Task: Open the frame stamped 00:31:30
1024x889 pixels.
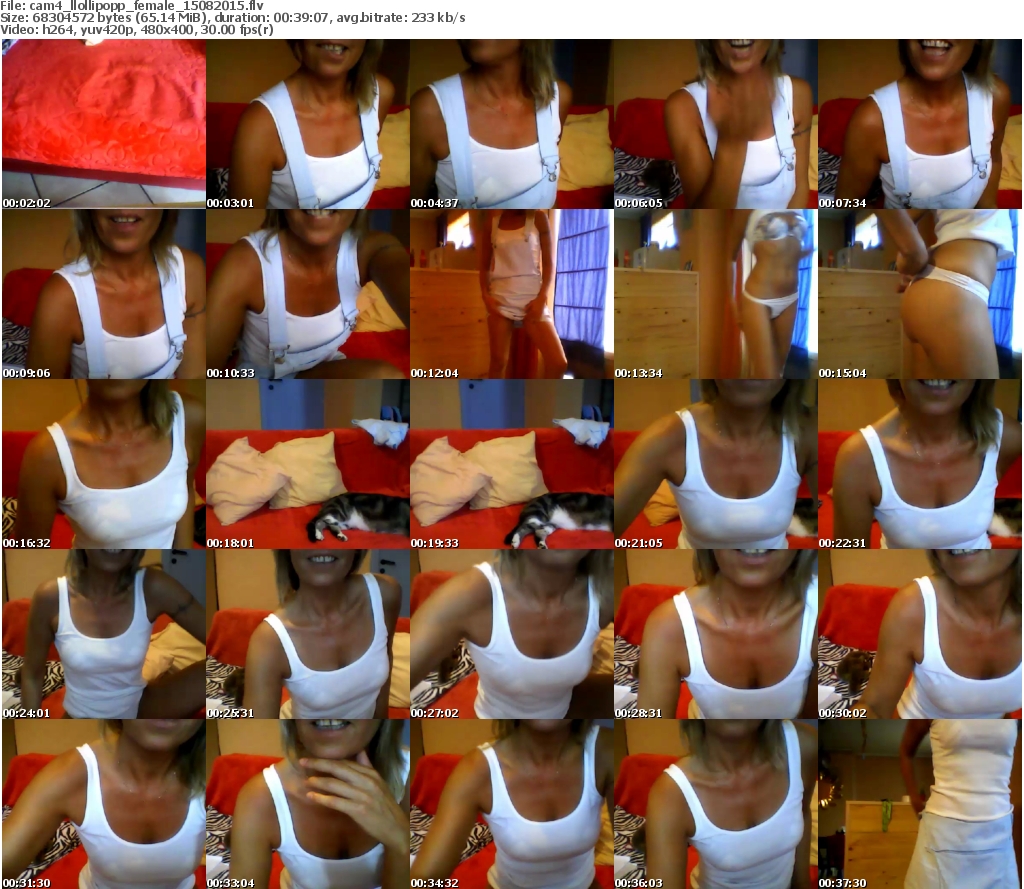Action: point(104,804)
